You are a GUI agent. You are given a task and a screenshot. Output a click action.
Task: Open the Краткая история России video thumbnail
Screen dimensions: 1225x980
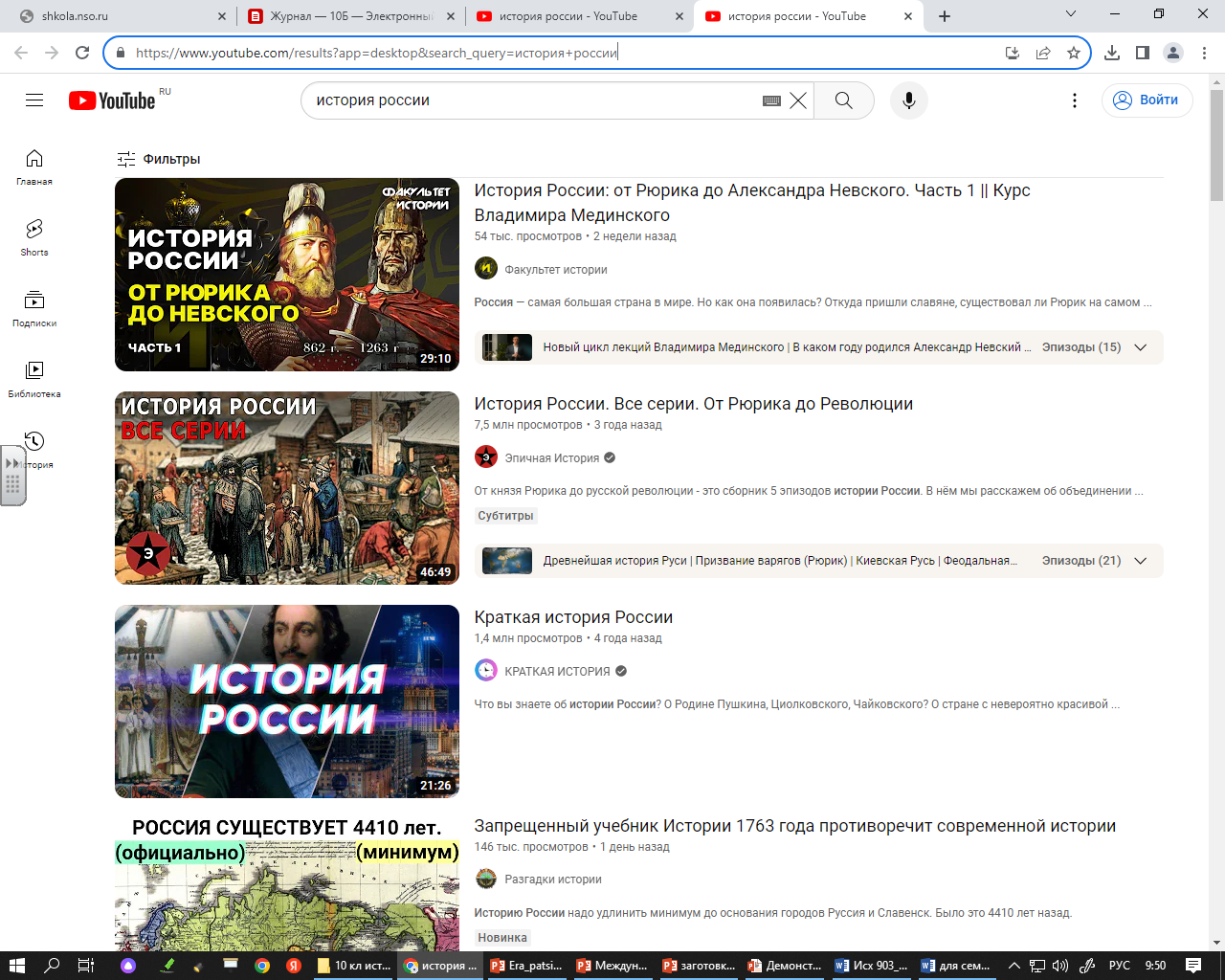coord(287,701)
